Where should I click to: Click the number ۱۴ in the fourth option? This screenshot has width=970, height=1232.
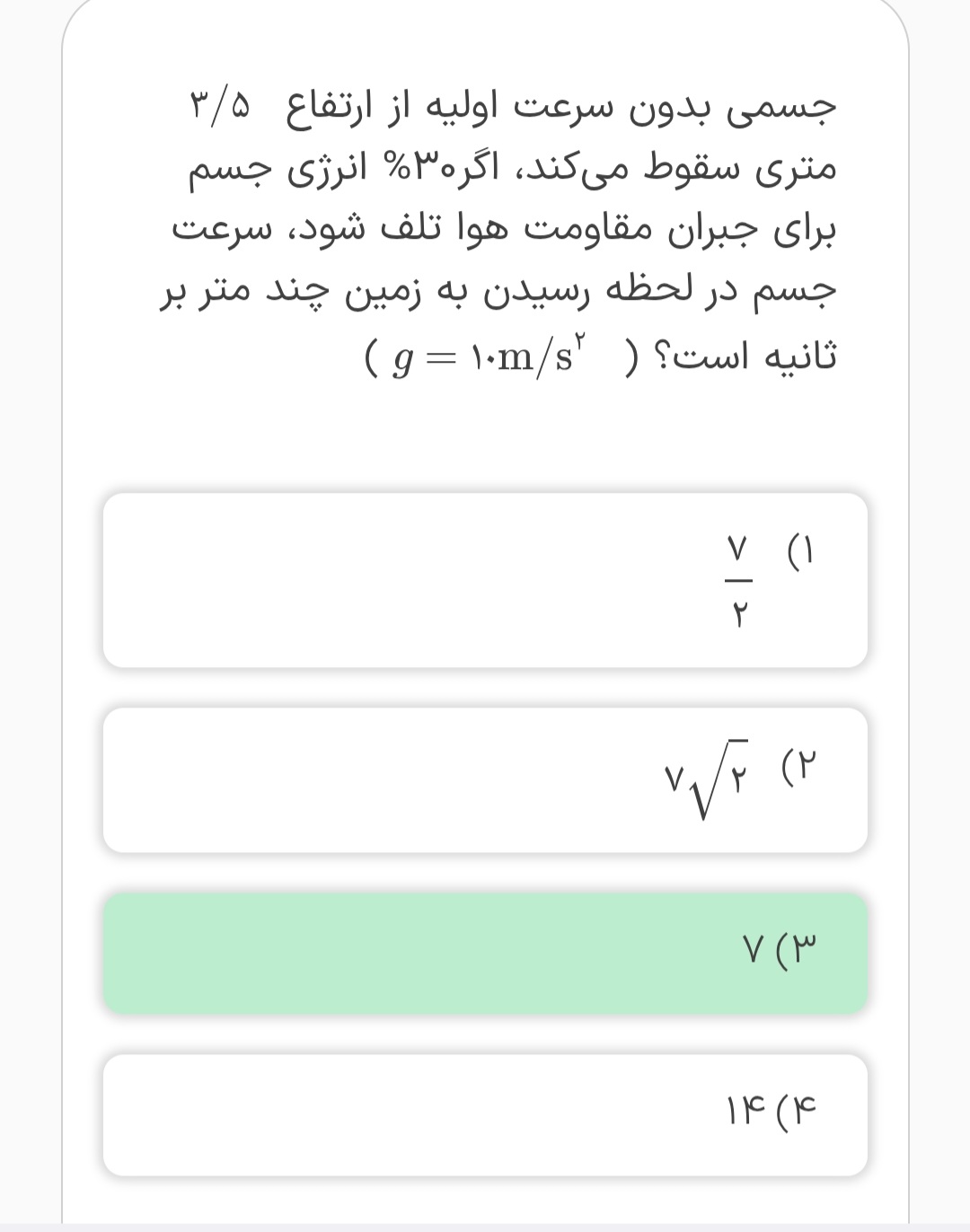coord(745,1111)
